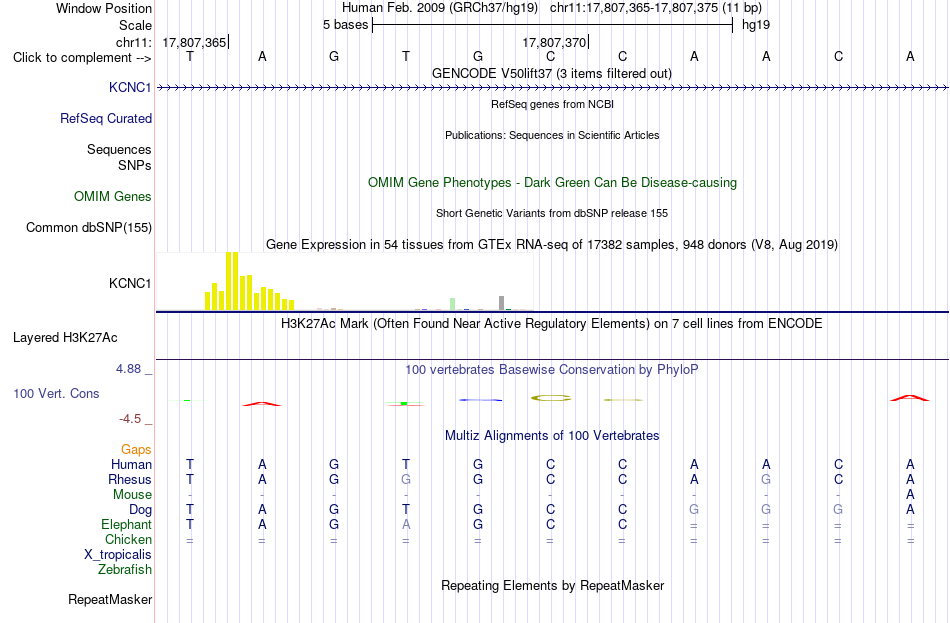The image size is (950, 623).
Task: Click the red conservation peak under second base
Action: pyautogui.click(x=262, y=404)
